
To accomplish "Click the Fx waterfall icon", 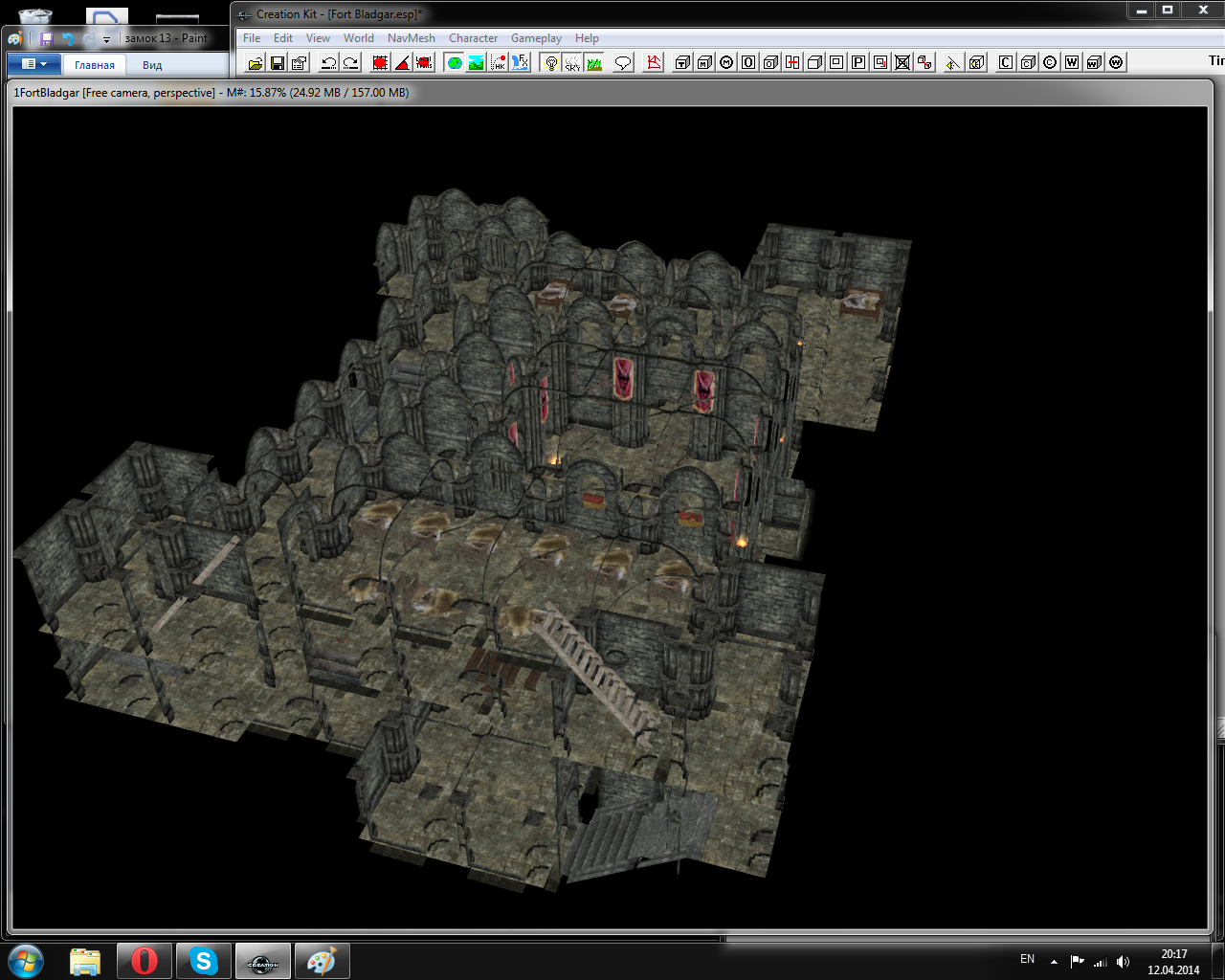I will click(521, 62).
